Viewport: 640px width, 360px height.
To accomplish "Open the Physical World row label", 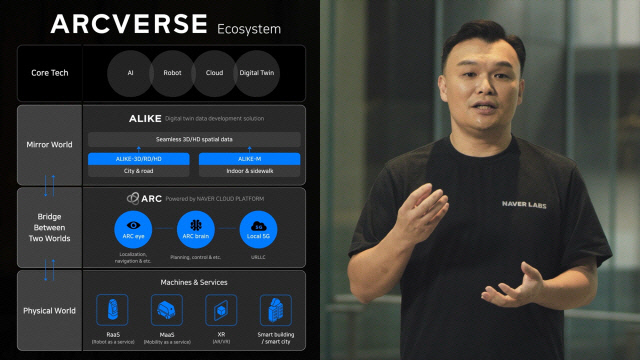I will (x=49, y=311).
